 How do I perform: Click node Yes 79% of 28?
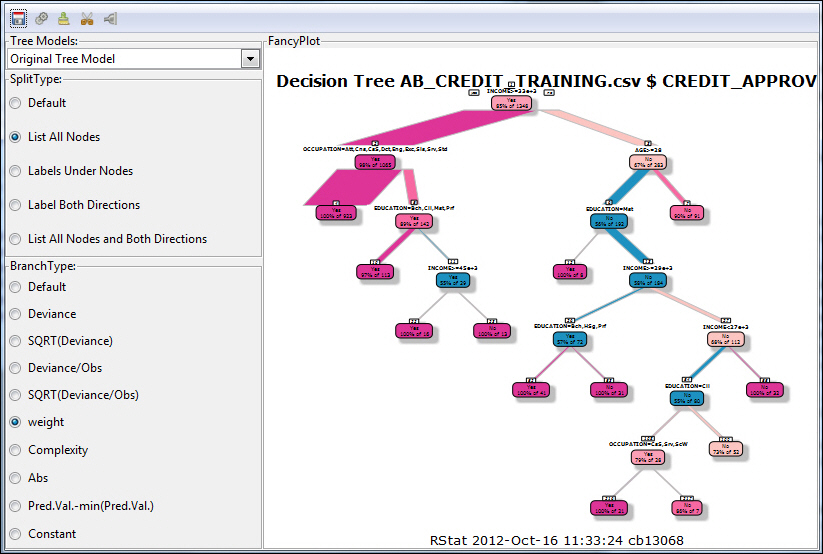(648, 457)
